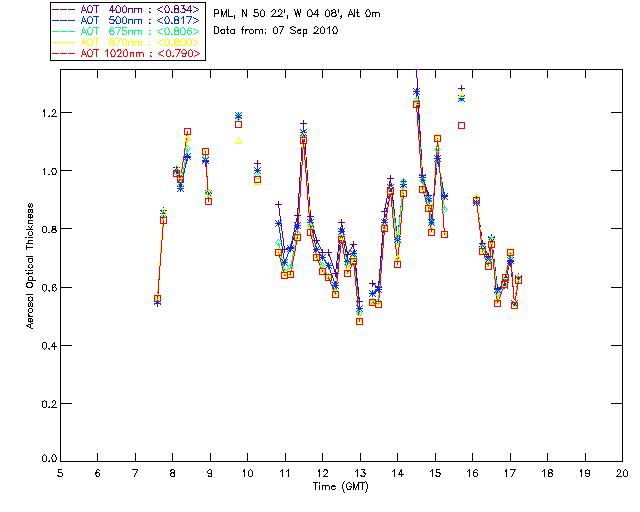Click the 1.2 y-axis tick label
This screenshot has width=640, height=512.
click(49, 113)
